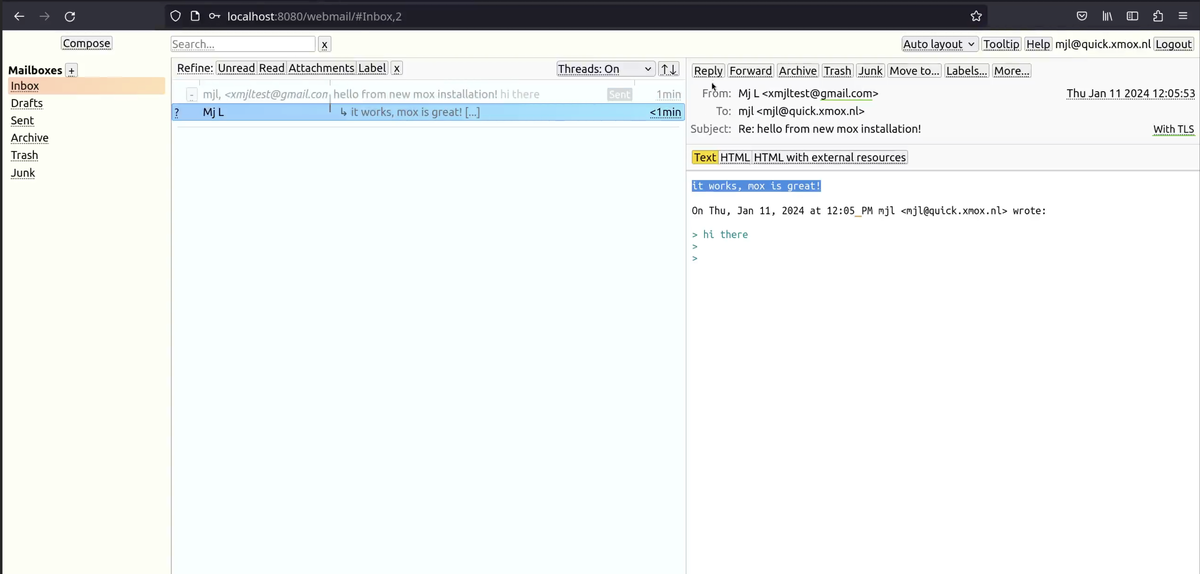Filter message list by Unread
This screenshot has height=574, width=1200.
[236, 69]
